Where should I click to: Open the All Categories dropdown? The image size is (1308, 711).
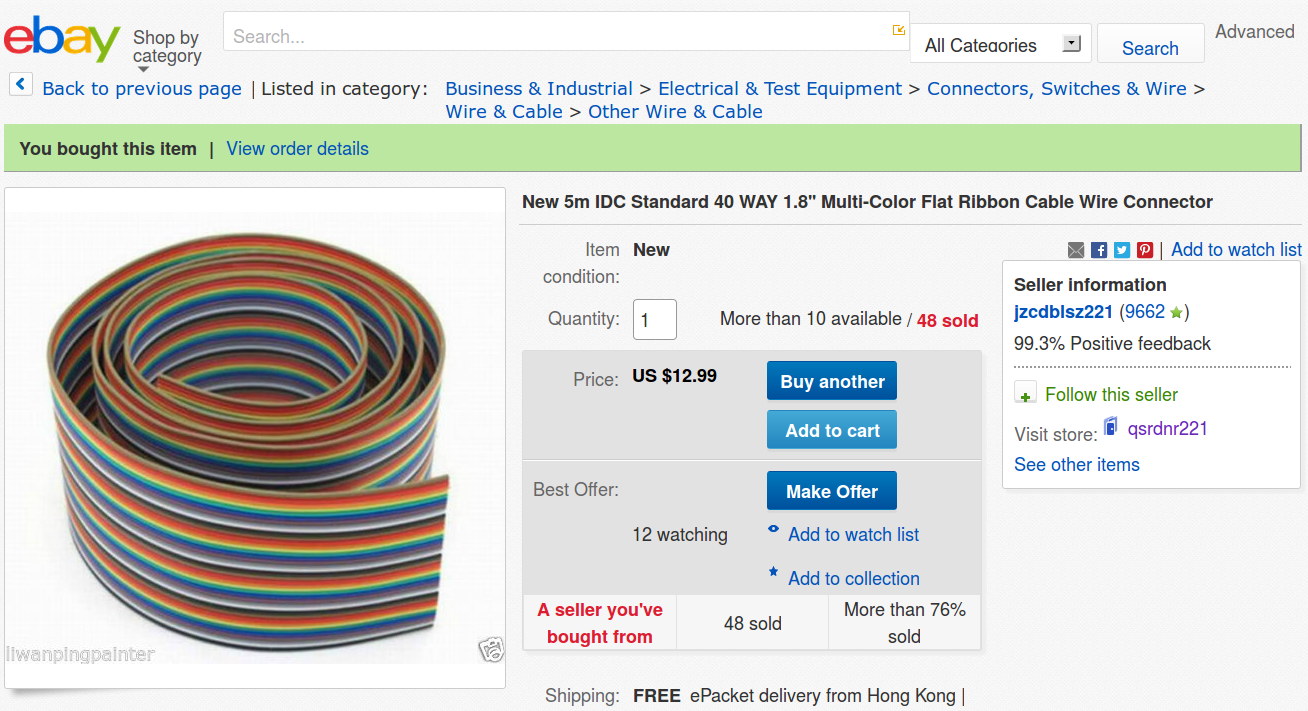(1000, 44)
